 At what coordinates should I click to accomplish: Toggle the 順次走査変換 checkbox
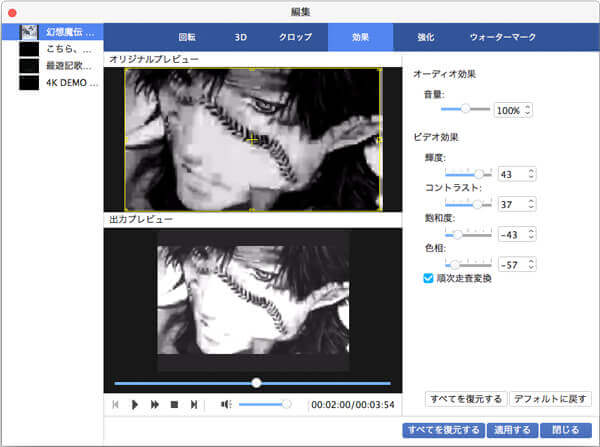pyautogui.click(x=429, y=278)
